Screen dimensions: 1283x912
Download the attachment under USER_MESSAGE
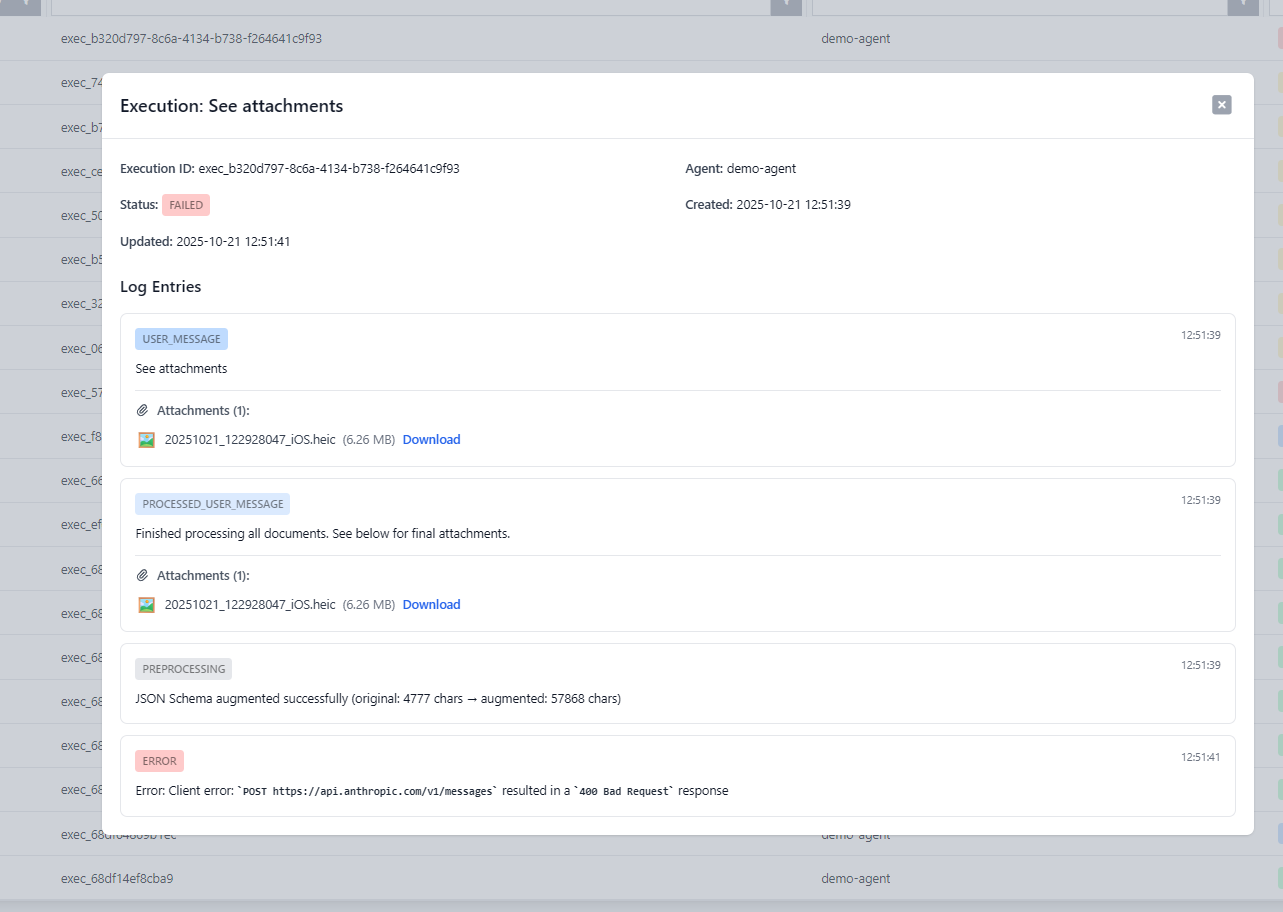coord(431,440)
